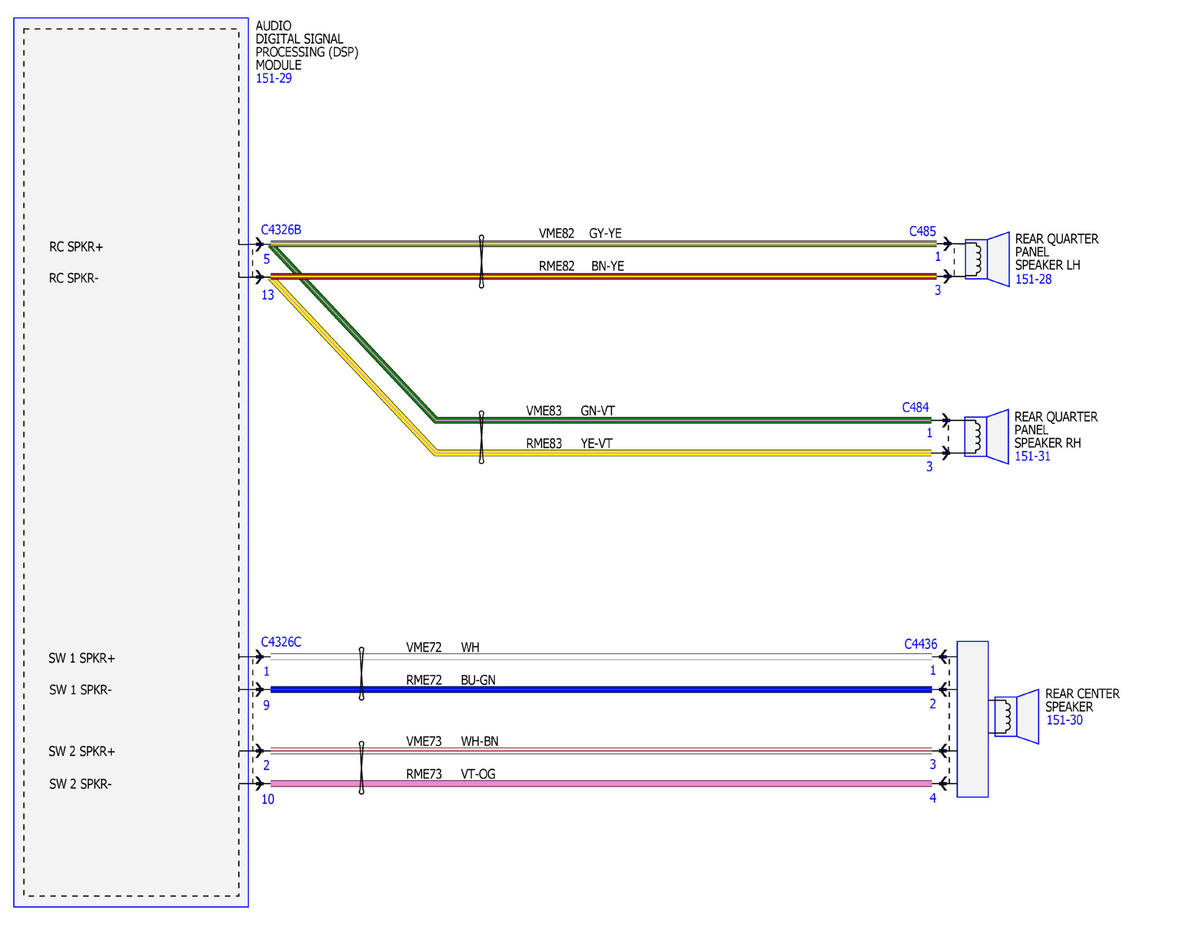Select the C485 connector label
Viewport: 1200px width, 927px height.
[922, 231]
